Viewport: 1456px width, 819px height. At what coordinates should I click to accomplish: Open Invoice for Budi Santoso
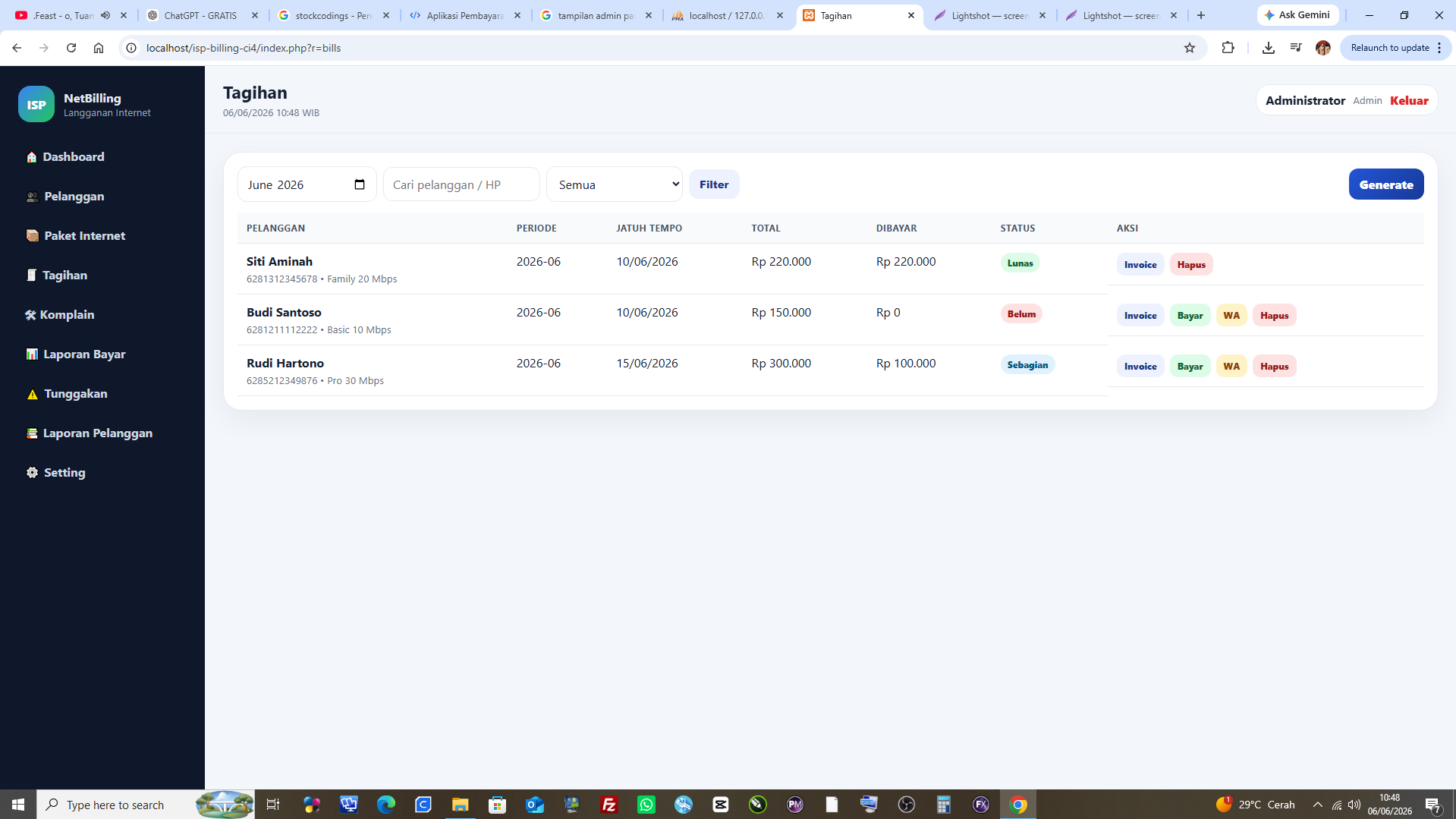1140,315
